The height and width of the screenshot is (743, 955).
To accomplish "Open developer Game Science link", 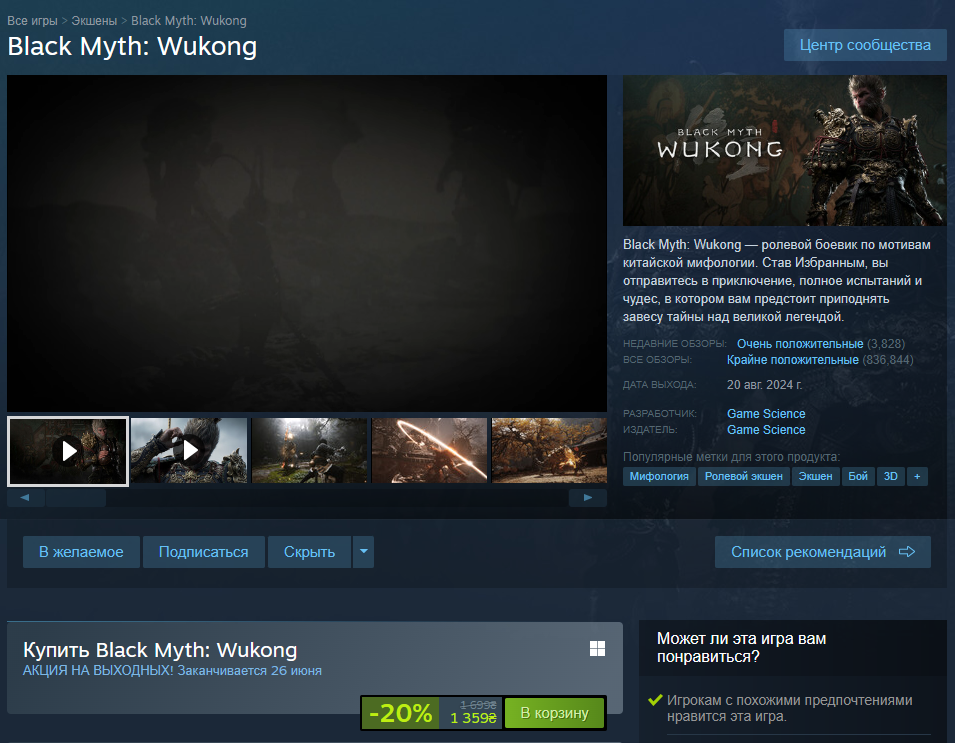I will [x=766, y=414].
